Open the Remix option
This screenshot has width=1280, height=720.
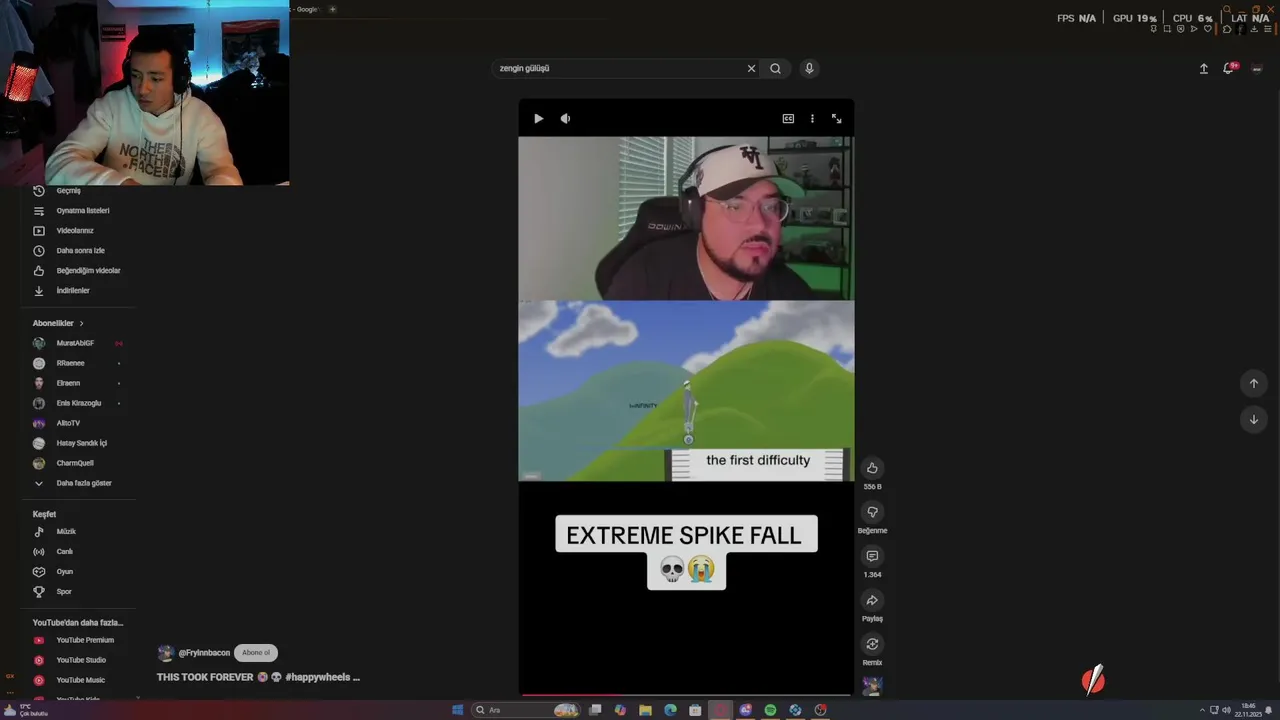pos(872,644)
